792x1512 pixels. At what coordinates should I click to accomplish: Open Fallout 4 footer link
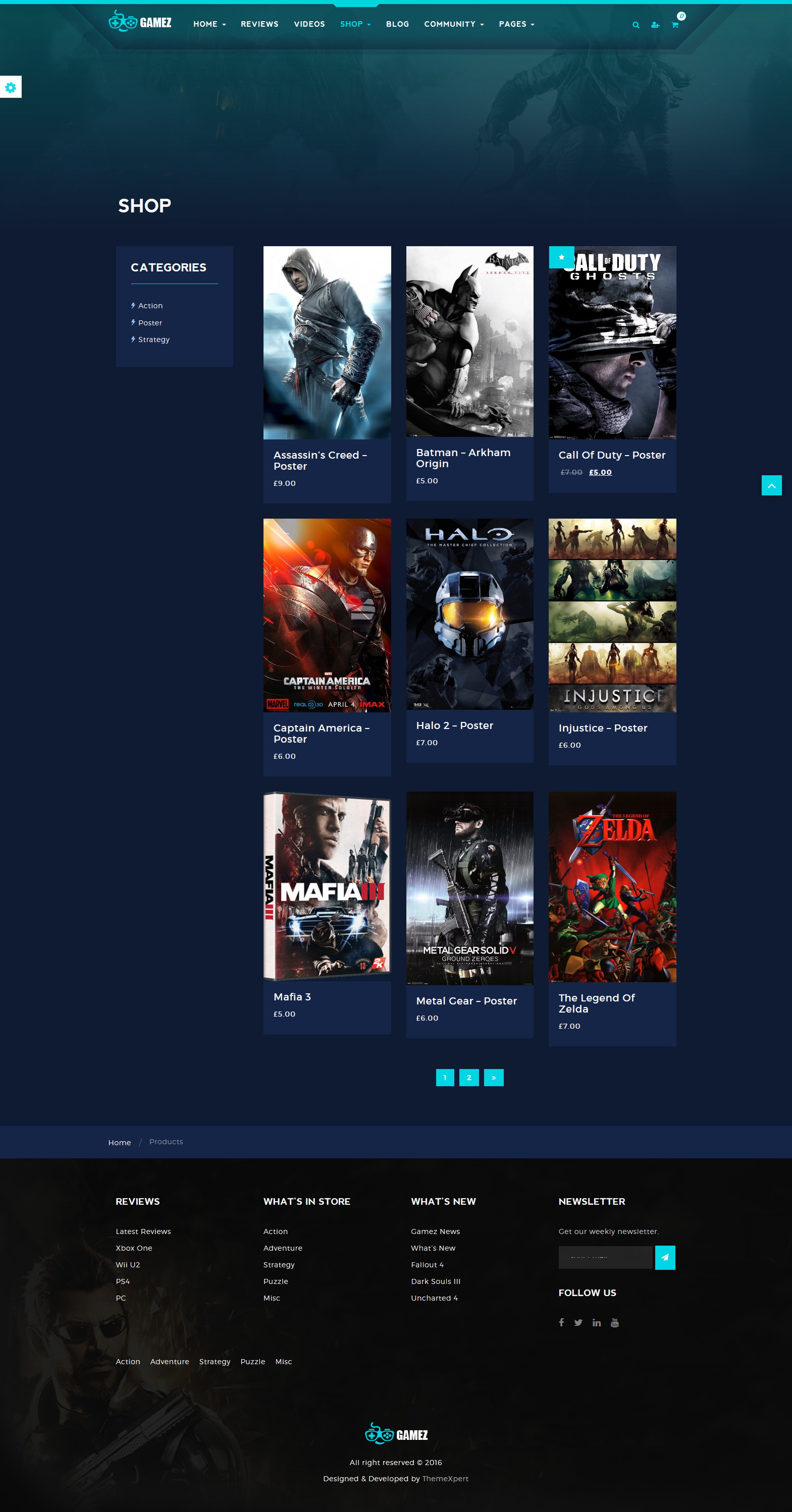[x=428, y=1265]
